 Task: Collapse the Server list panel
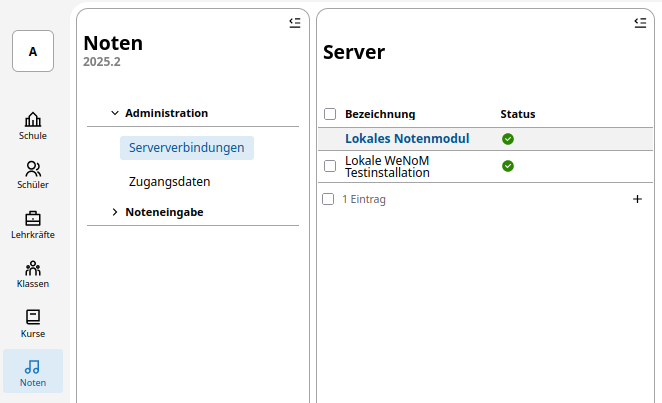pyautogui.click(x=640, y=23)
